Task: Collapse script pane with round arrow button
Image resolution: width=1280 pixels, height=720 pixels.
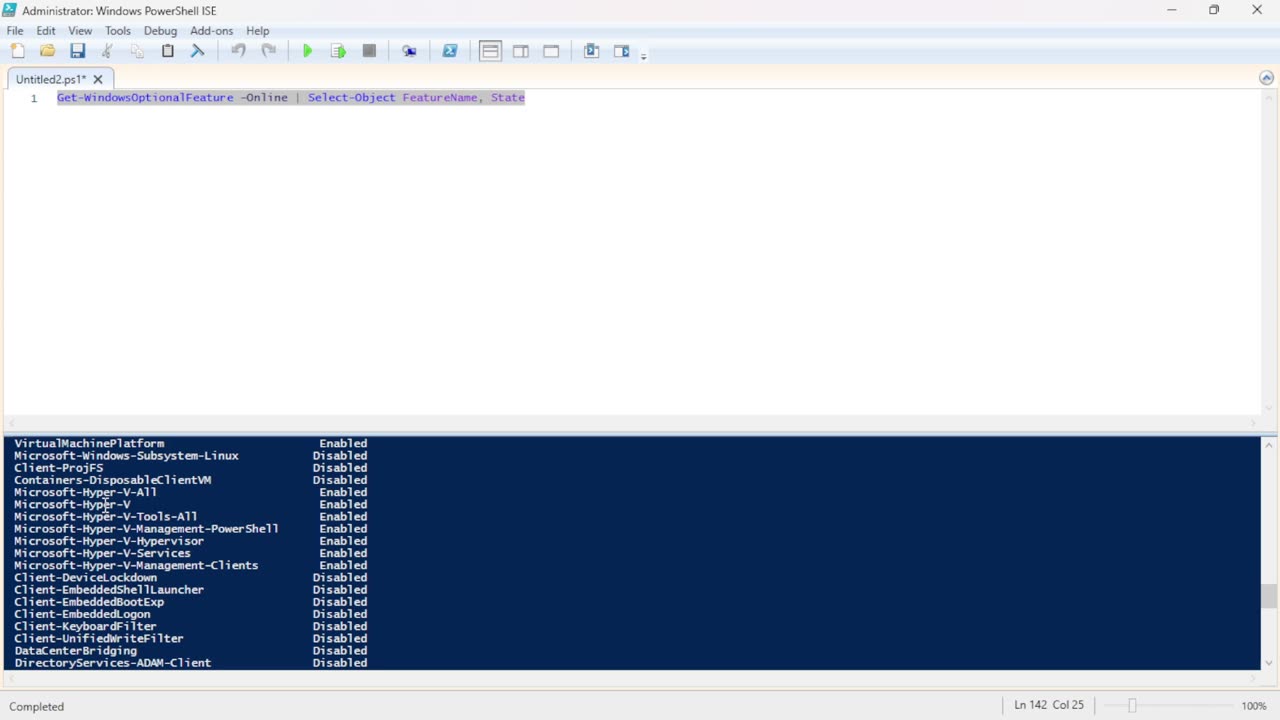Action: click(x=1266, y=78)
